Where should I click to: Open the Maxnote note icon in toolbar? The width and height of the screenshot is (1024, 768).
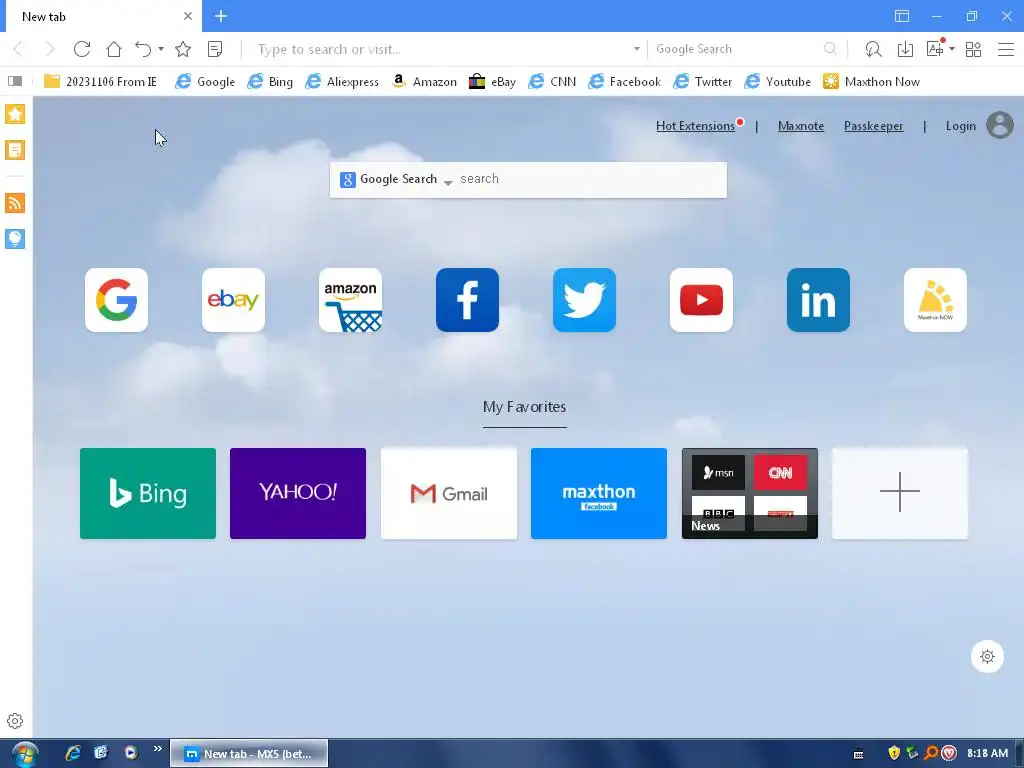[215, 49]
